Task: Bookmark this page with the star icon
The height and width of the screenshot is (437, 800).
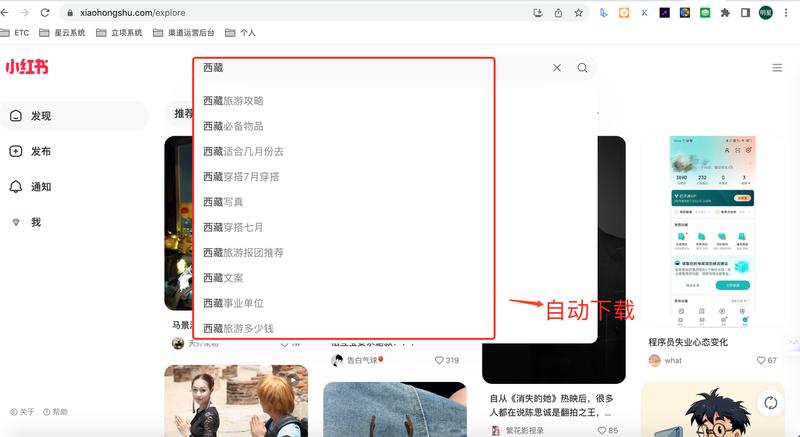Action: pyautogui.click(x=579, y=13)
